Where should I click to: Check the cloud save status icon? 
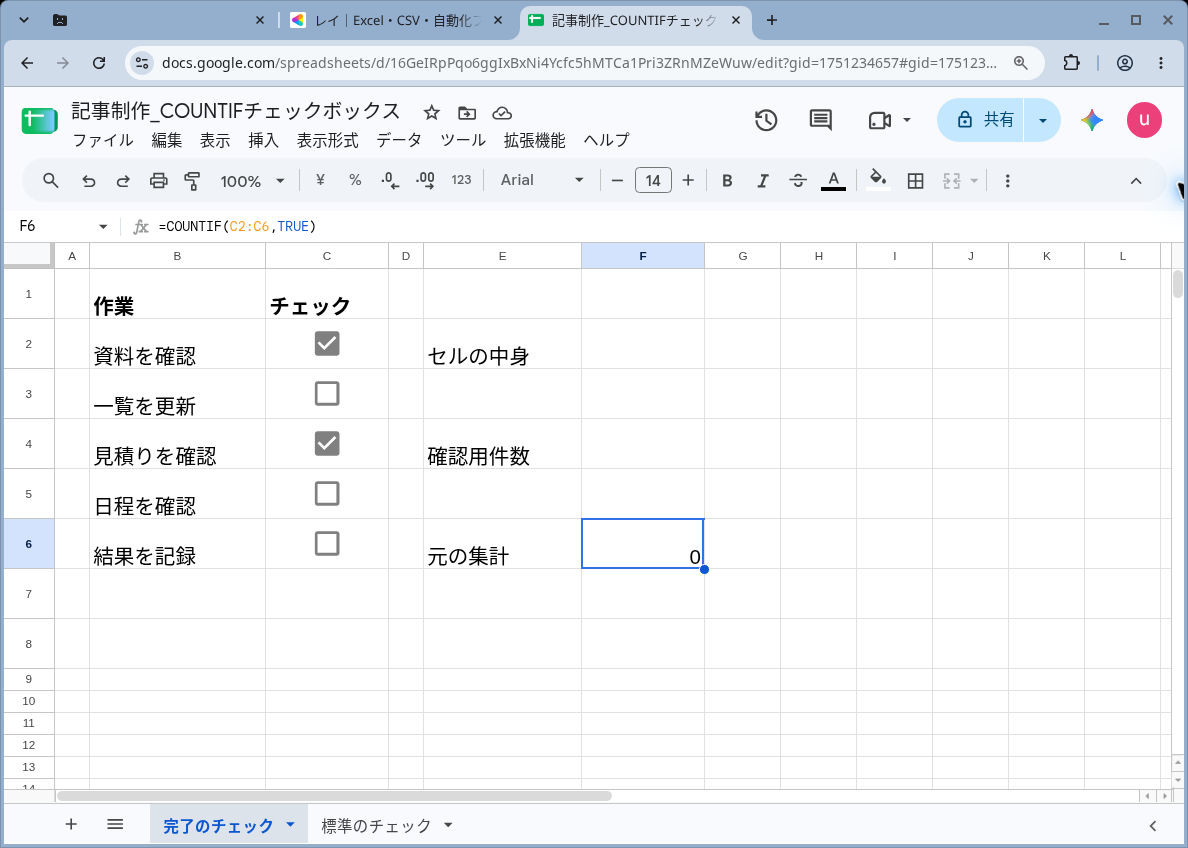(x=502, y=113)
